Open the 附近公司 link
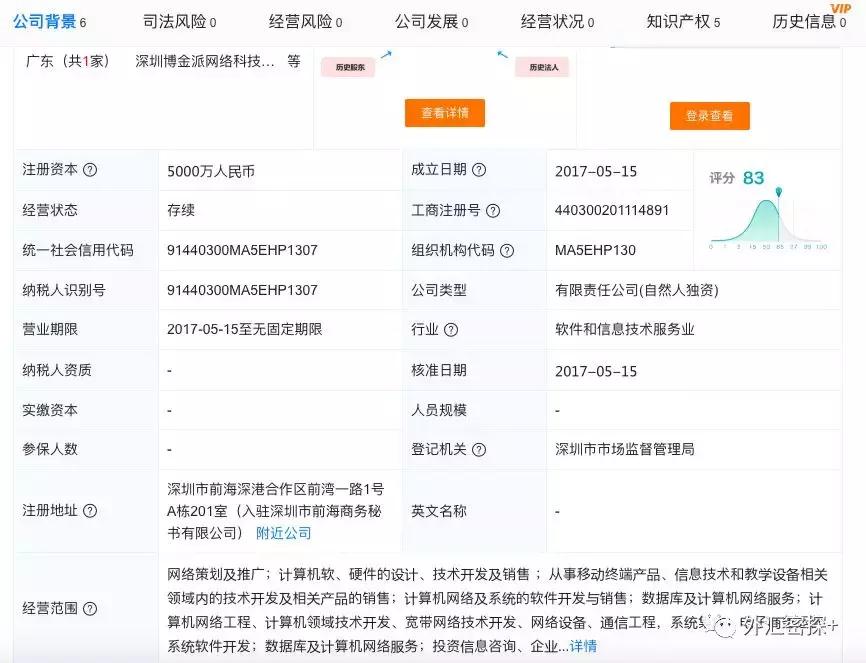The image size is (866, 663). click(x=285, y=532)
